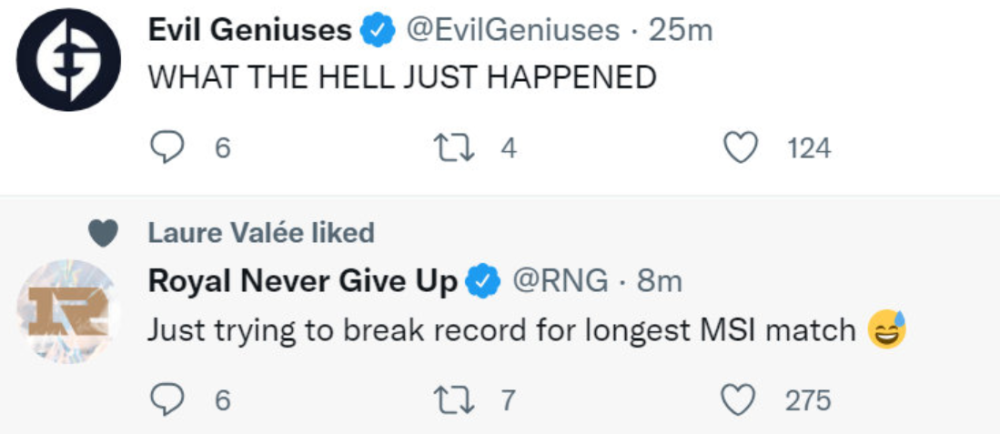Click the Evil Geniuses display name

point(249,31)
